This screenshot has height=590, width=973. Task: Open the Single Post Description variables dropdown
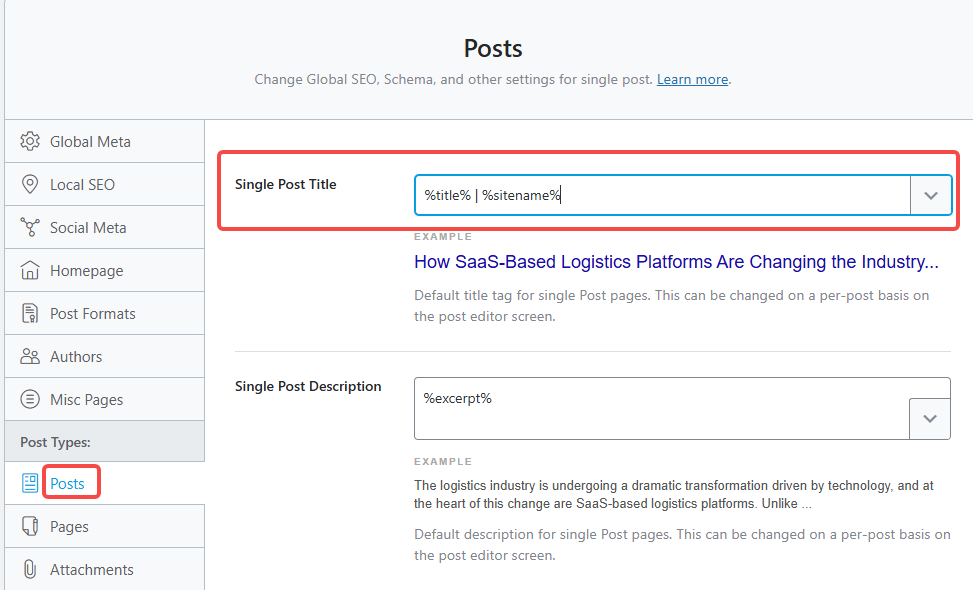(x=930, y=418)
